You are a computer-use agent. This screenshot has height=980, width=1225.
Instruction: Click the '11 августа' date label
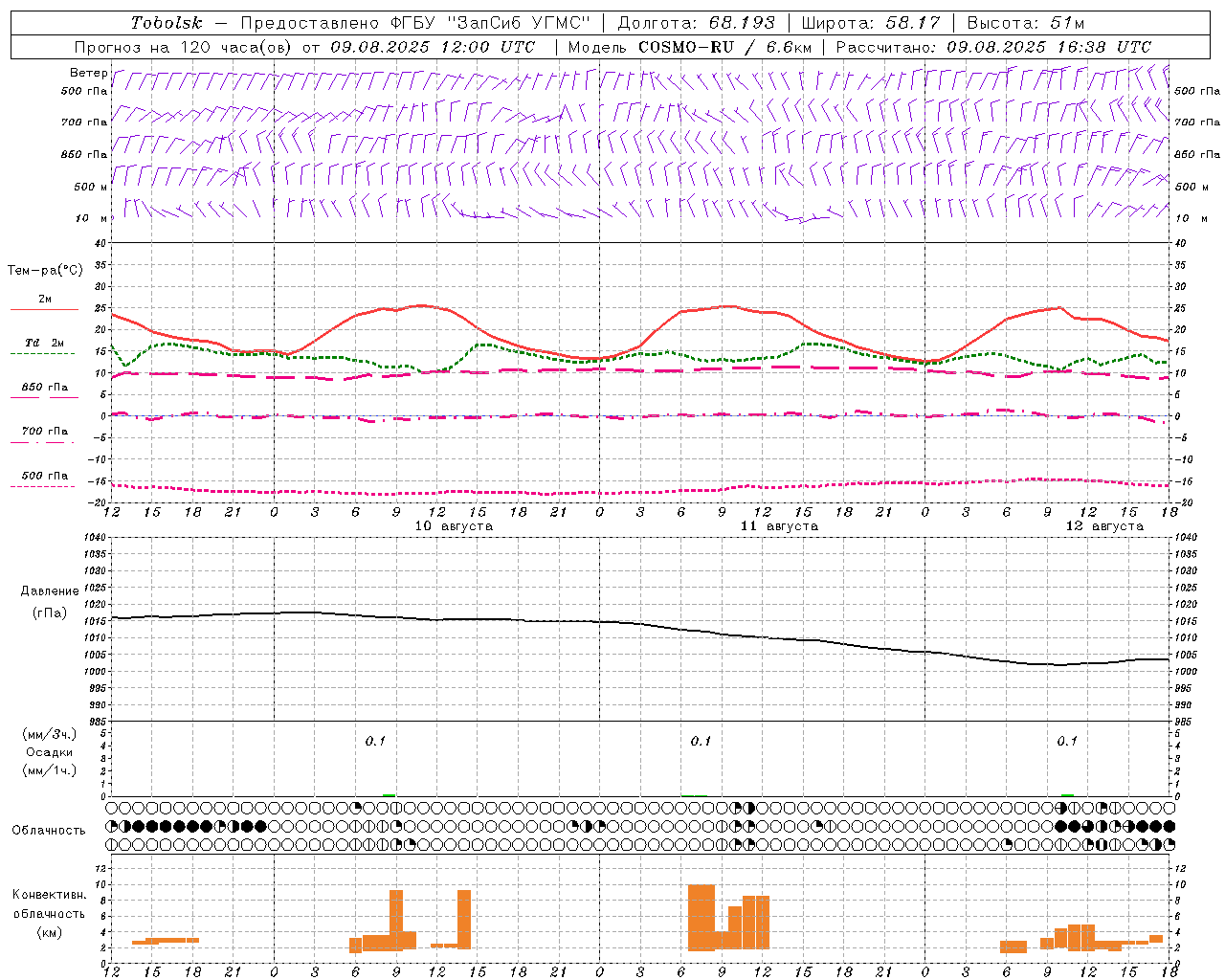(779, 526)
